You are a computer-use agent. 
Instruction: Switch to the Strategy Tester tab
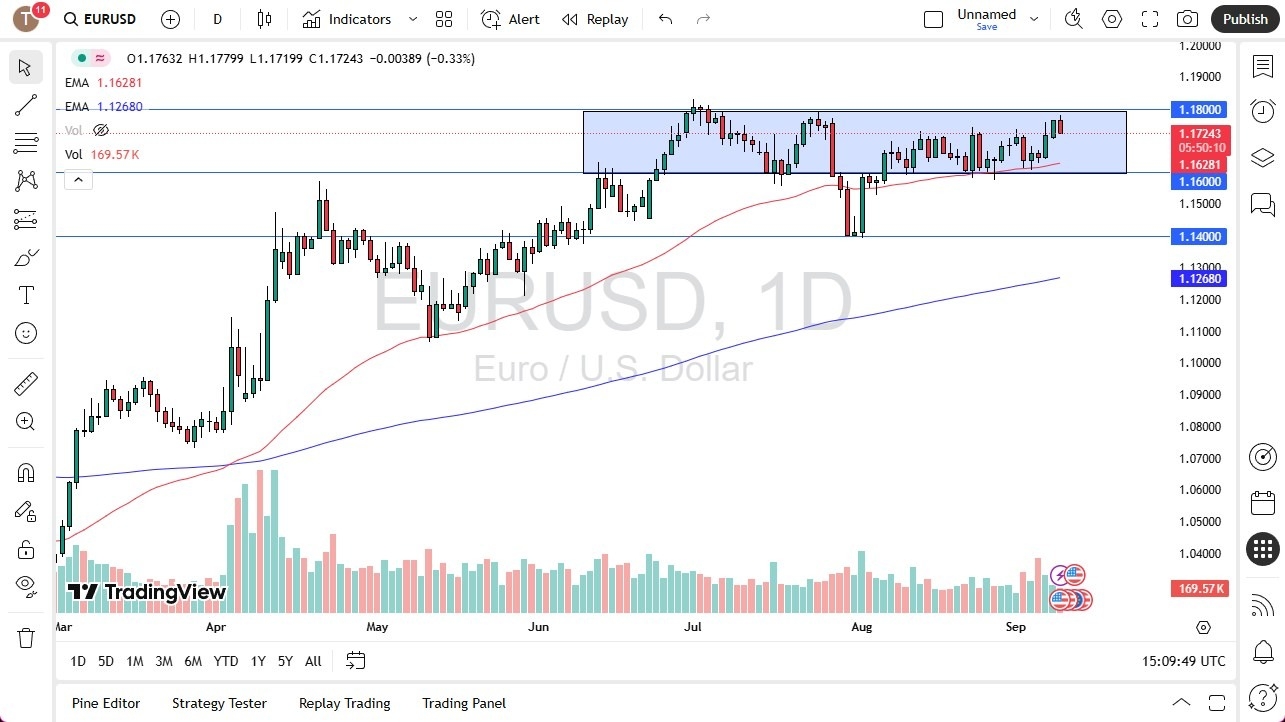coord(219,703)
